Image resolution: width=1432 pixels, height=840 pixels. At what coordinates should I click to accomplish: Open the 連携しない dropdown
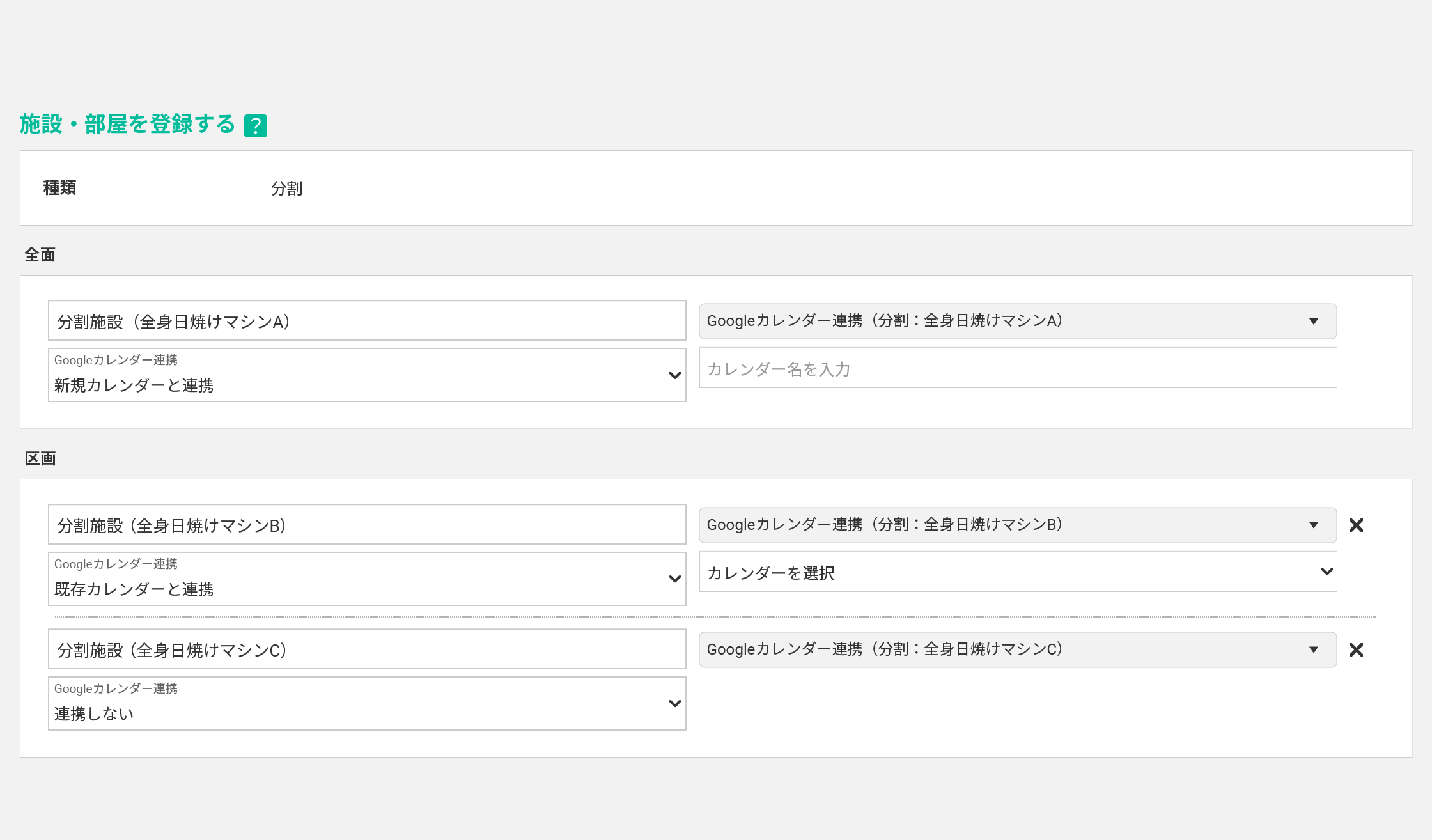pyautogui.click(x=366, y=704)
